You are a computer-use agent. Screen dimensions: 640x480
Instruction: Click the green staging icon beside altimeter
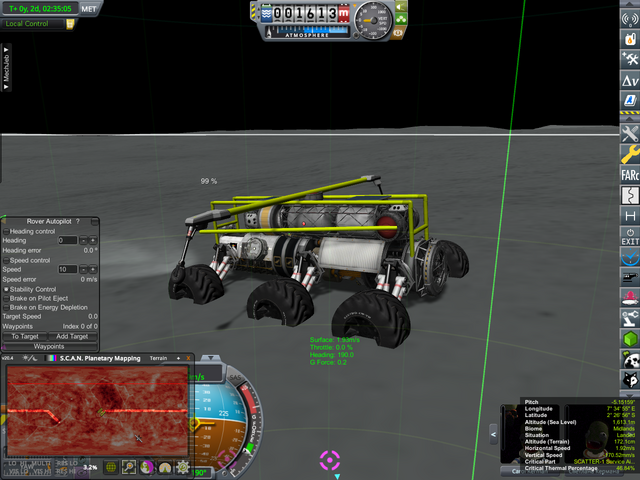click(401, 19)
